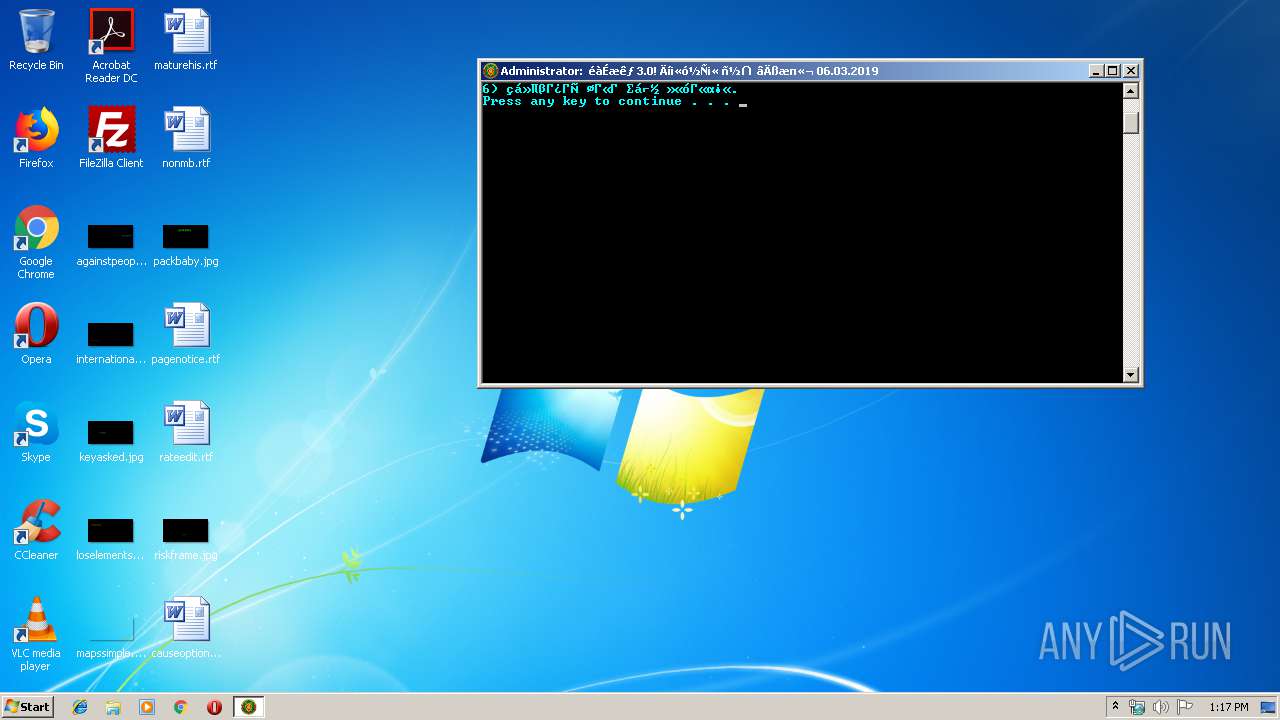
Task: Select rateedit.rtf document icon
Action: 186,432
